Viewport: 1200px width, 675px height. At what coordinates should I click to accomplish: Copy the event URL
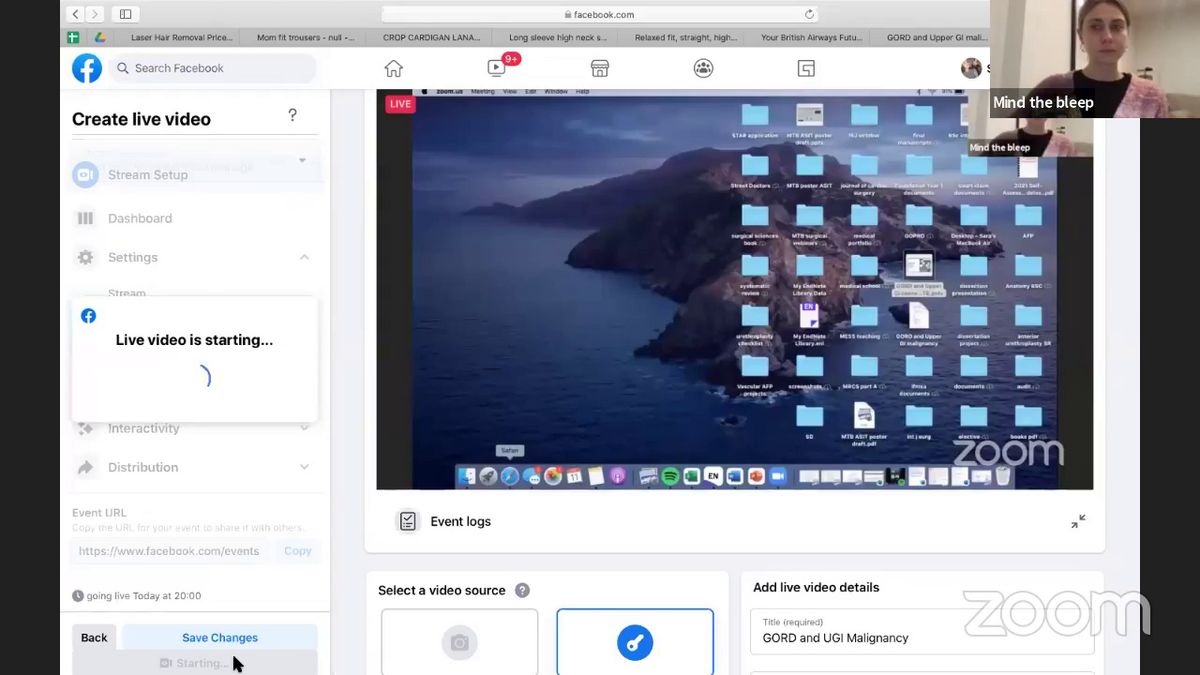pyautogui.click(x=297, y=551)
